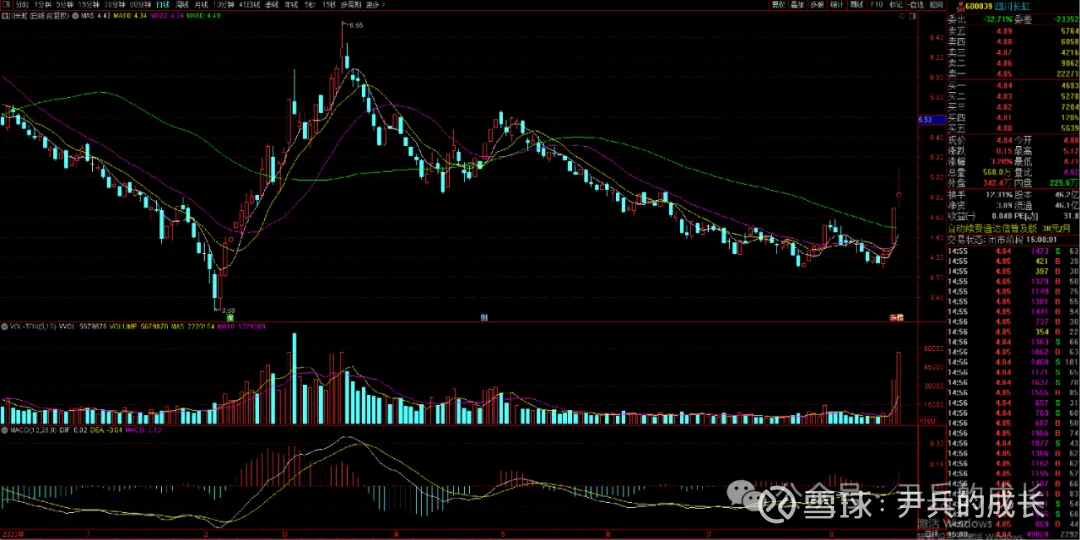The image size is (1080, 540).
Task: Click the square icon left of 分时
Action: click(6, 5)
